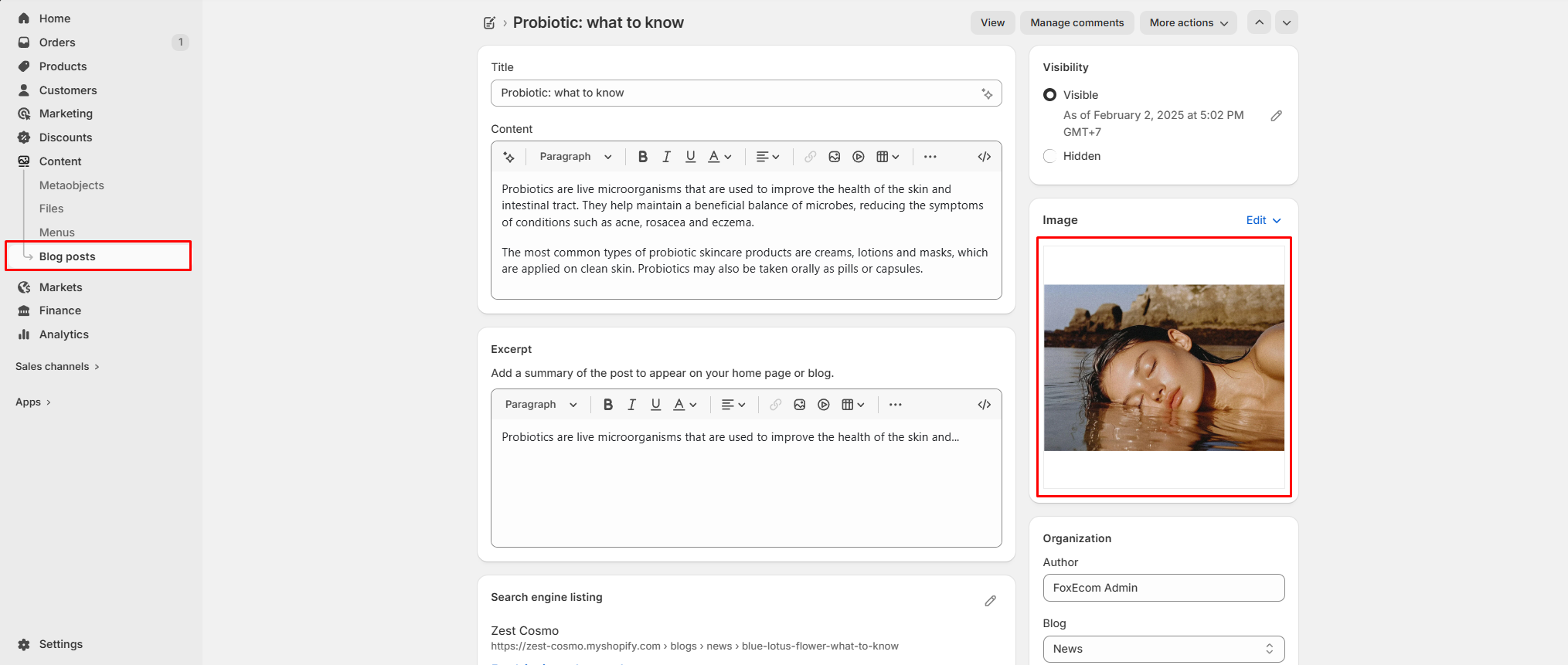
Task: Open Menus under Content
Action: (56, 232)
